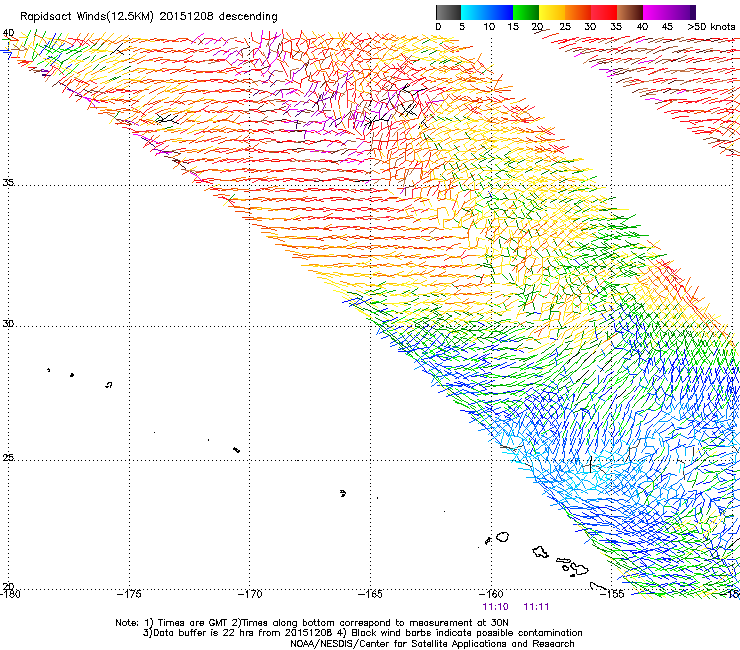Click the longitude label '-175'
The width and height of the screenshot is (740, 650).
coord(129,594)
